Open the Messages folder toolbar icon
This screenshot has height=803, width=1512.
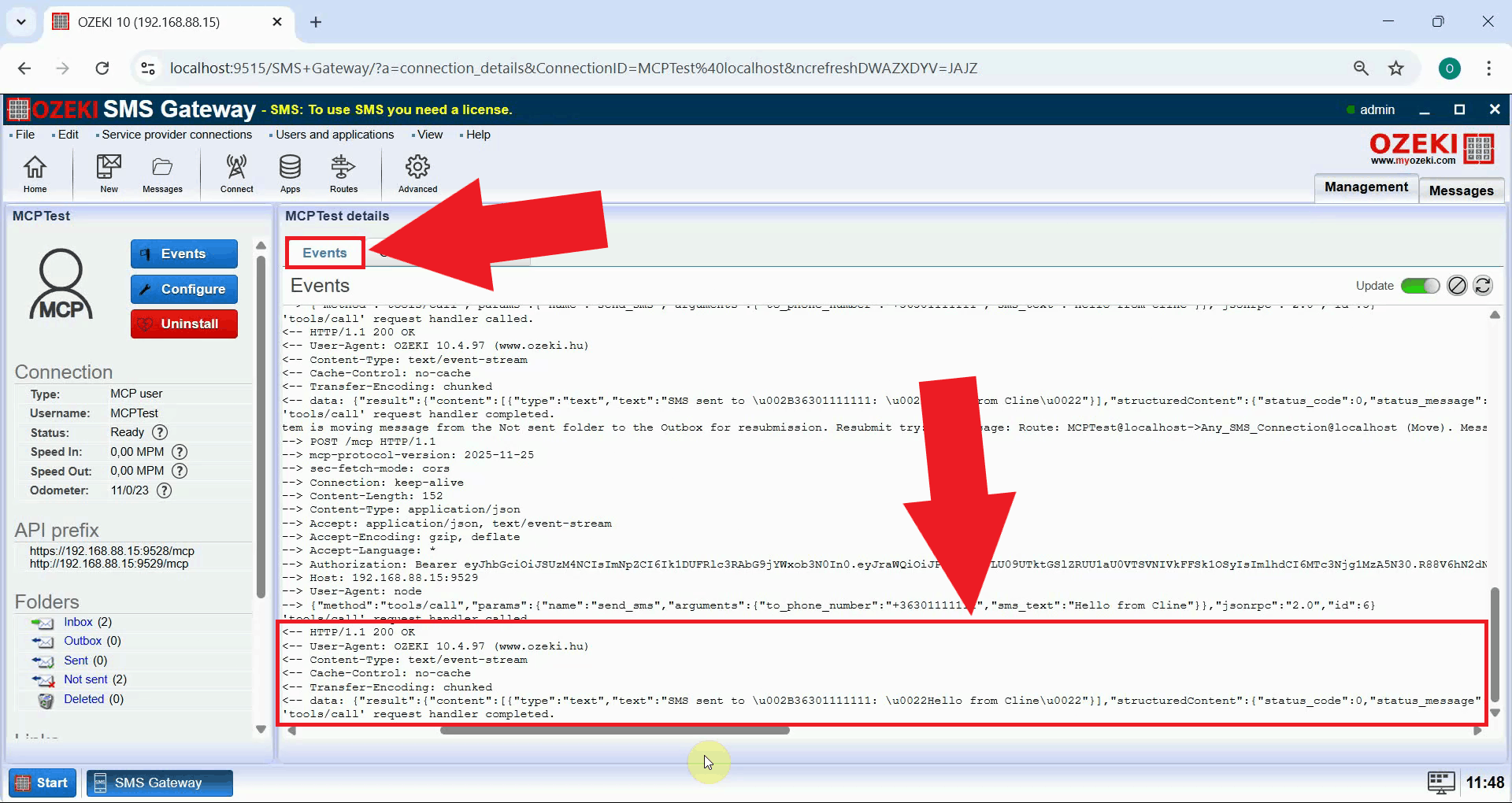point(162,173)
